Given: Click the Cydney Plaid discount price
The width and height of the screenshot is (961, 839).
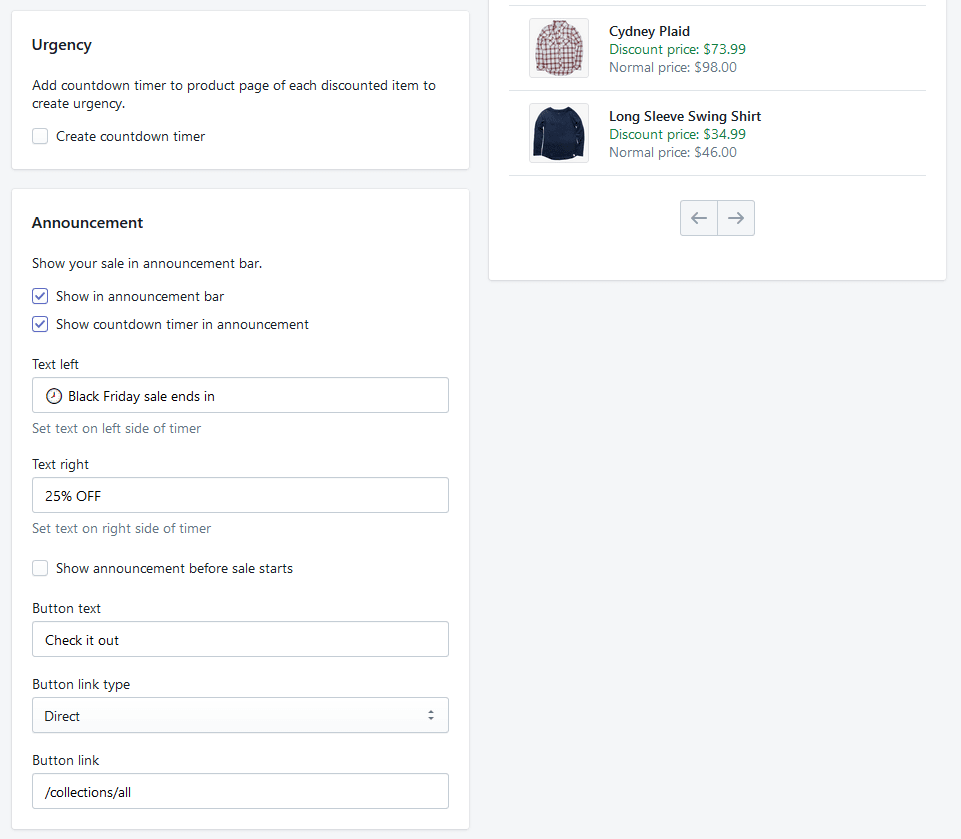Looking at the screenshot, I should (677, 49).
